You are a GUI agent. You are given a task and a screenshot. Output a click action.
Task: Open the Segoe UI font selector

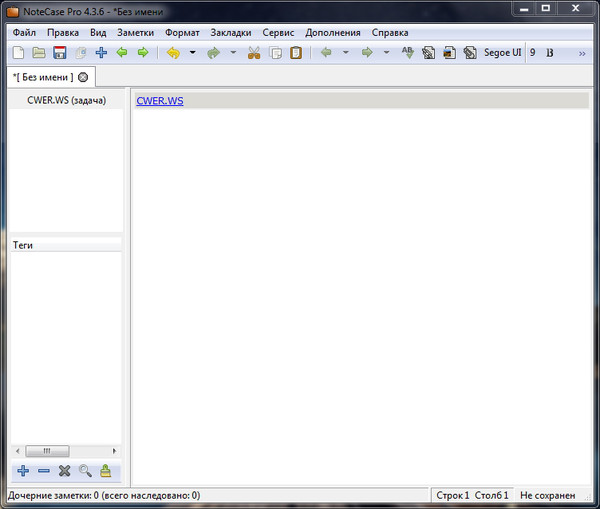click(x=502, y=53)
